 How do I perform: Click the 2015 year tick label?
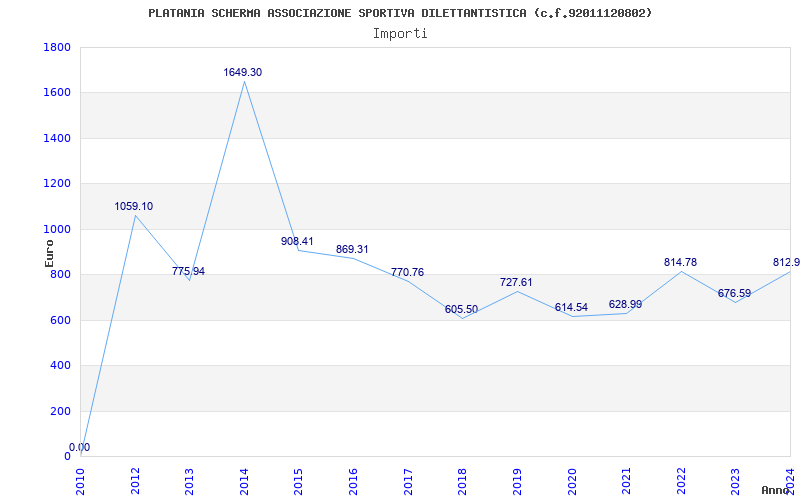pyautogui.click(x=298, y=482)
